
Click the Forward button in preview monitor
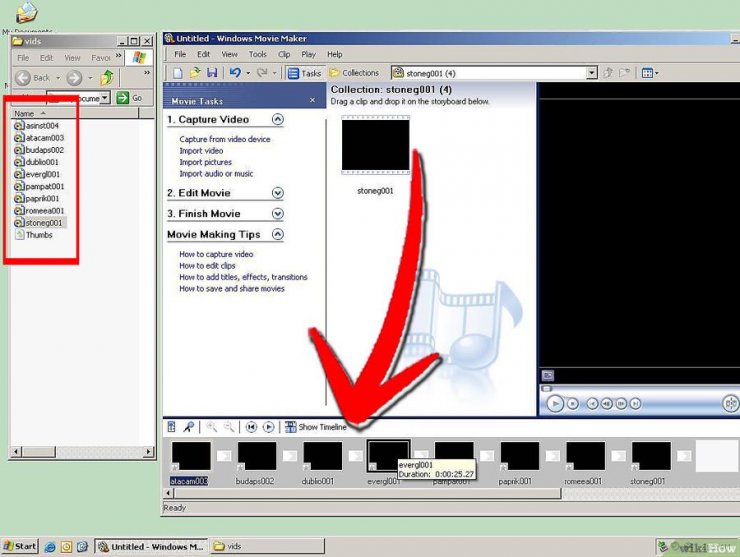coord(635,404)
